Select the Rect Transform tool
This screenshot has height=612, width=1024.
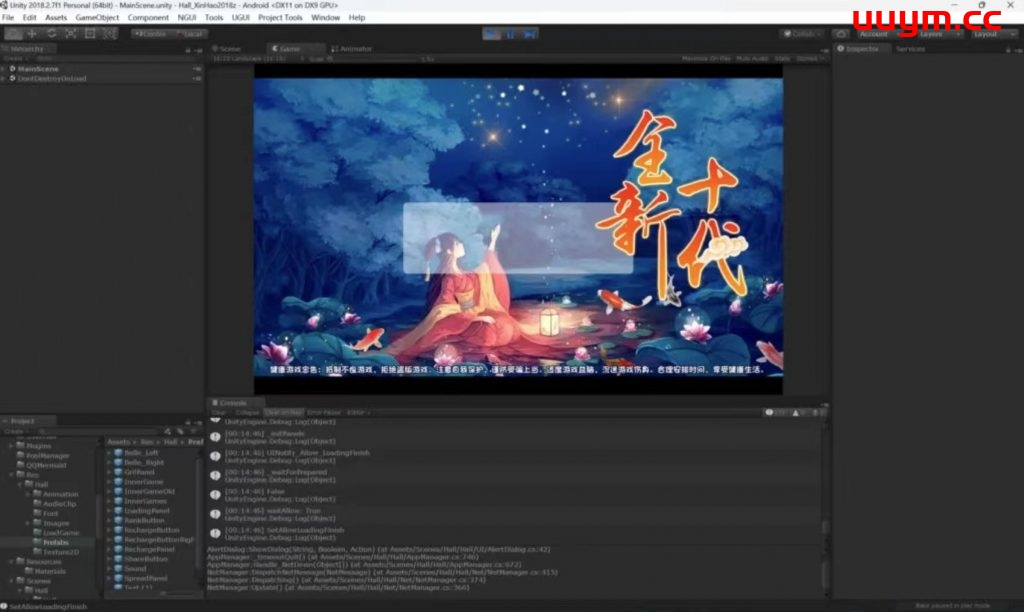(89, 34)
